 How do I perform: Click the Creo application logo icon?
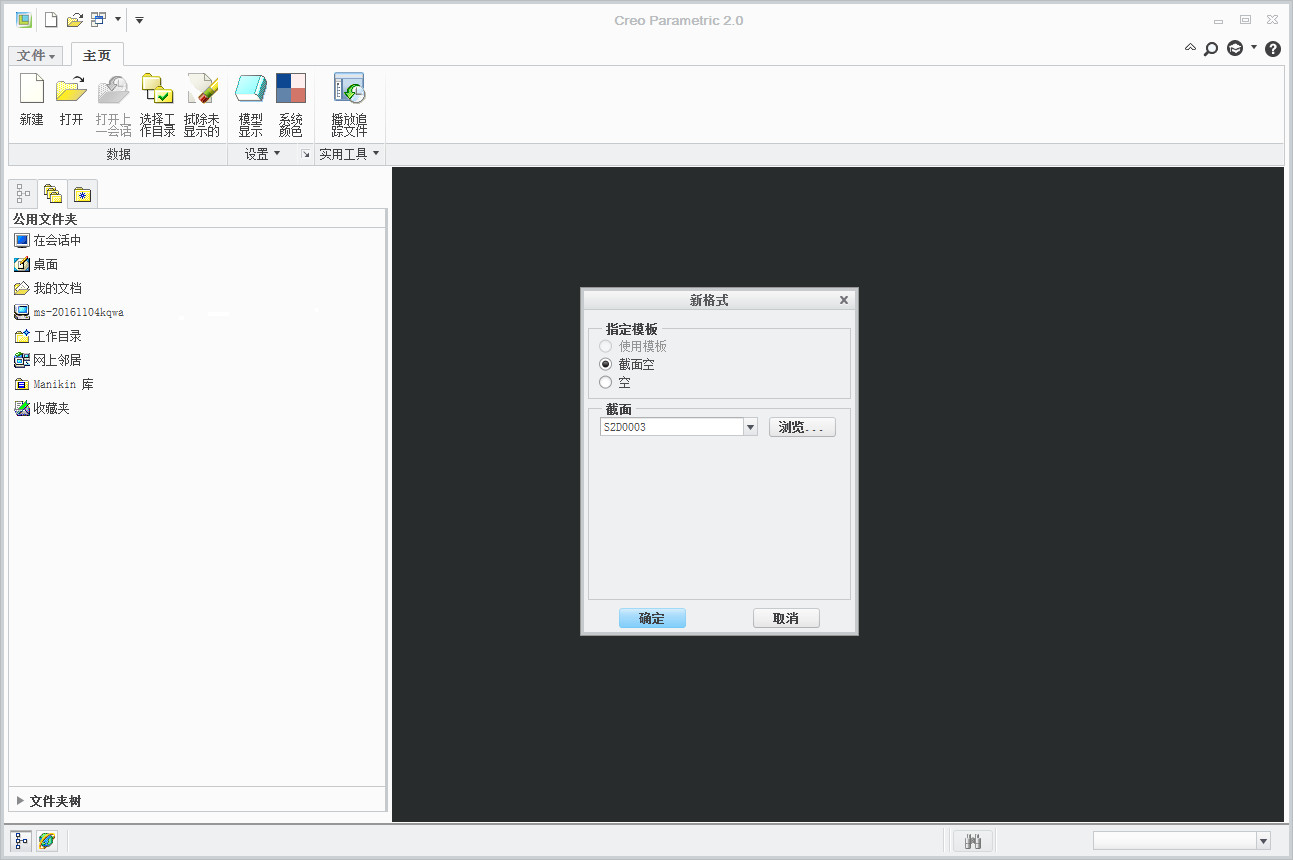coord(23,20)
